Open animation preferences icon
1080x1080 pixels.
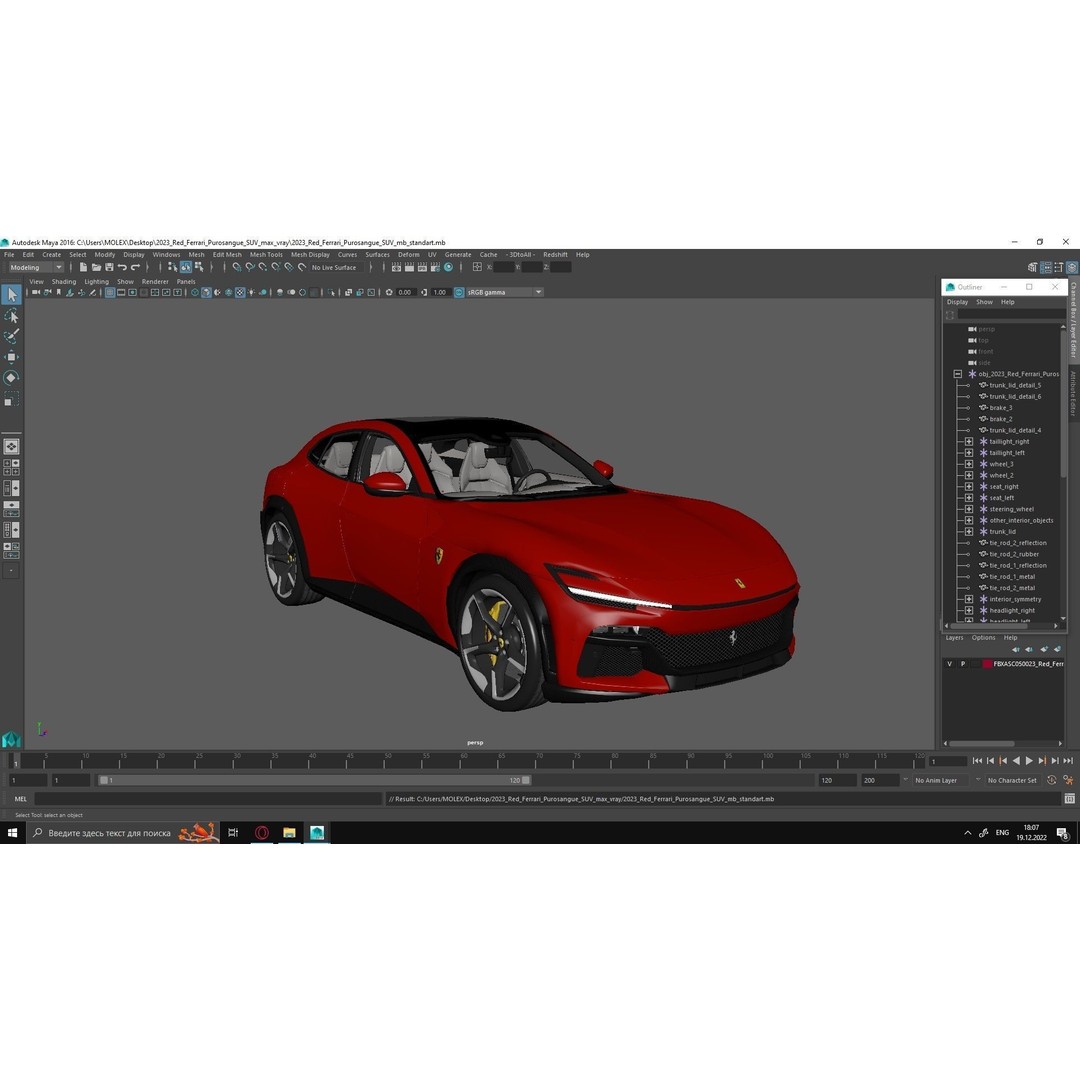click(1068, 780)
